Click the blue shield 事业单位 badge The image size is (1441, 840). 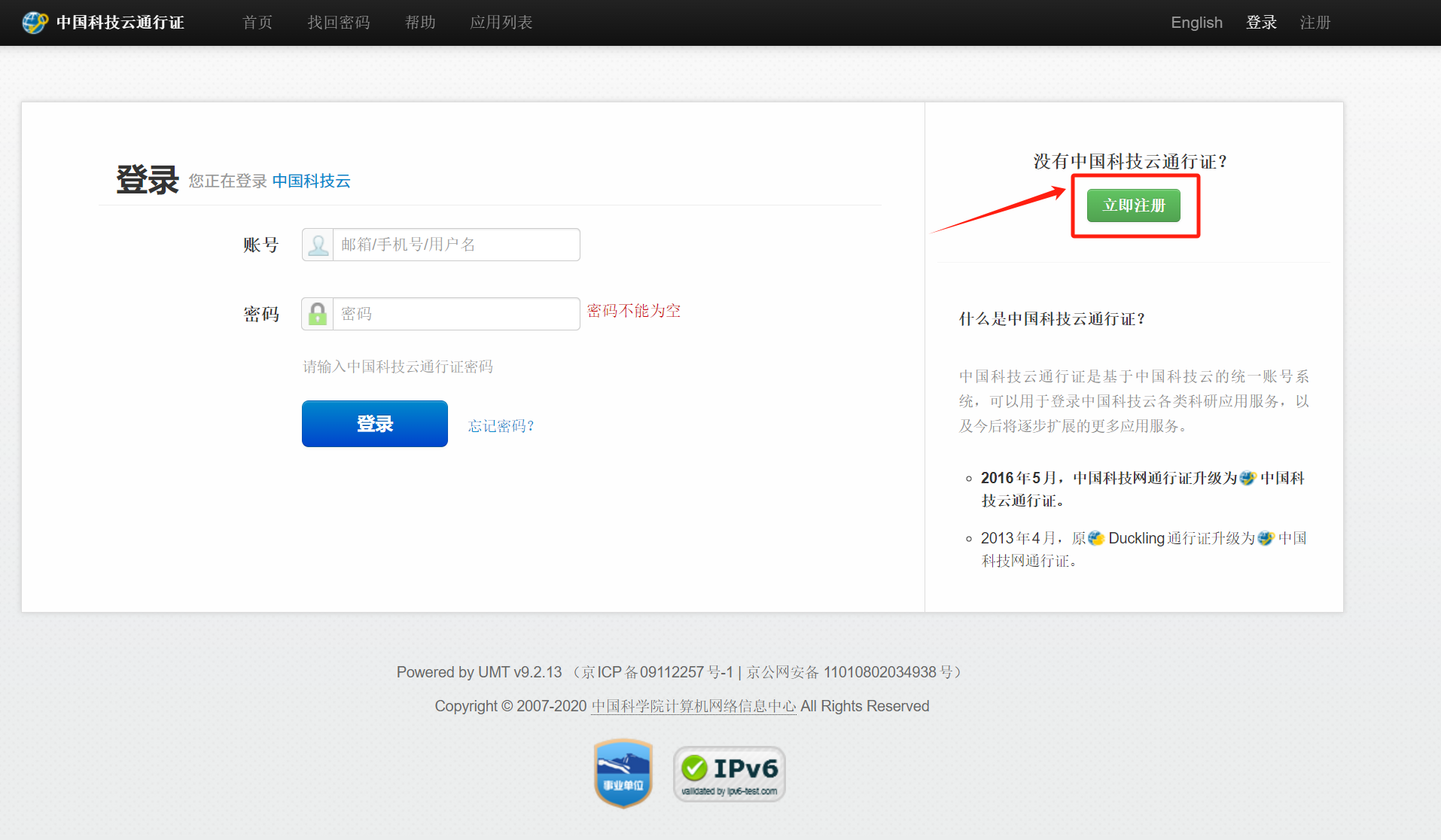623,773
